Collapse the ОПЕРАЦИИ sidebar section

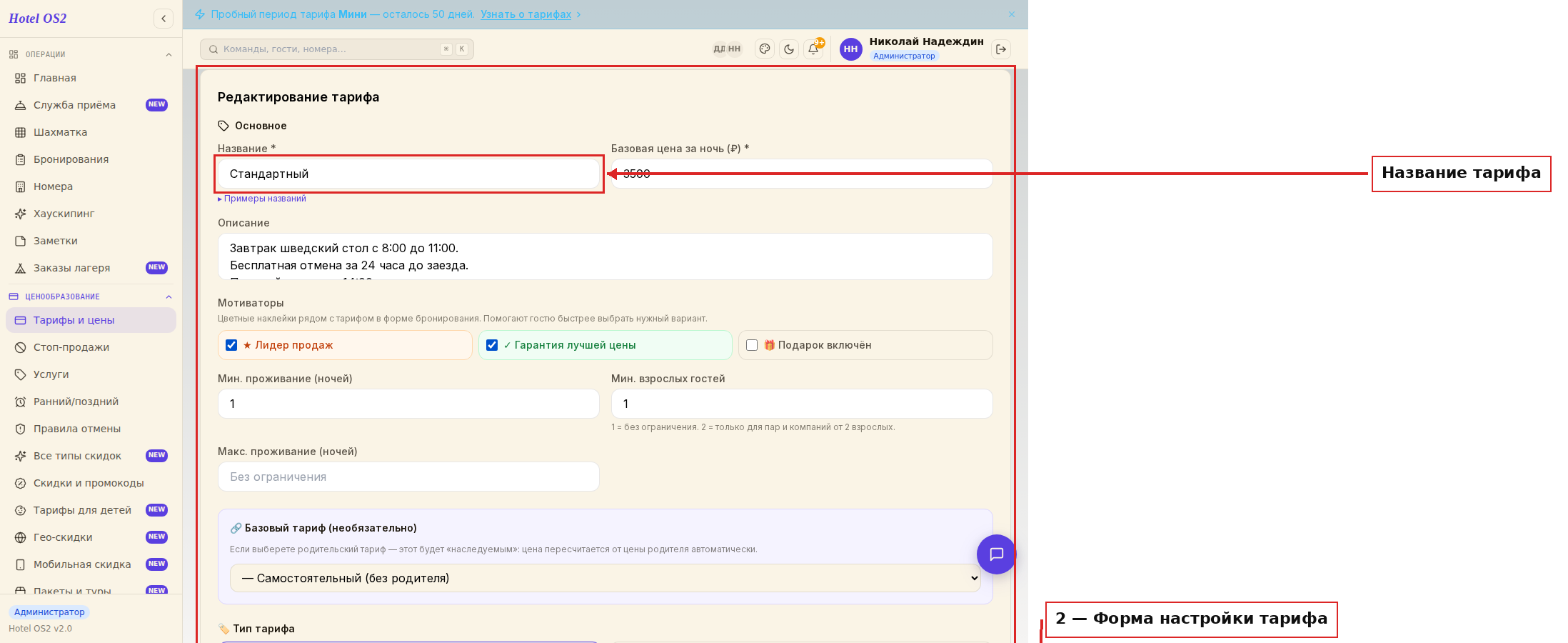click(169, 54)
